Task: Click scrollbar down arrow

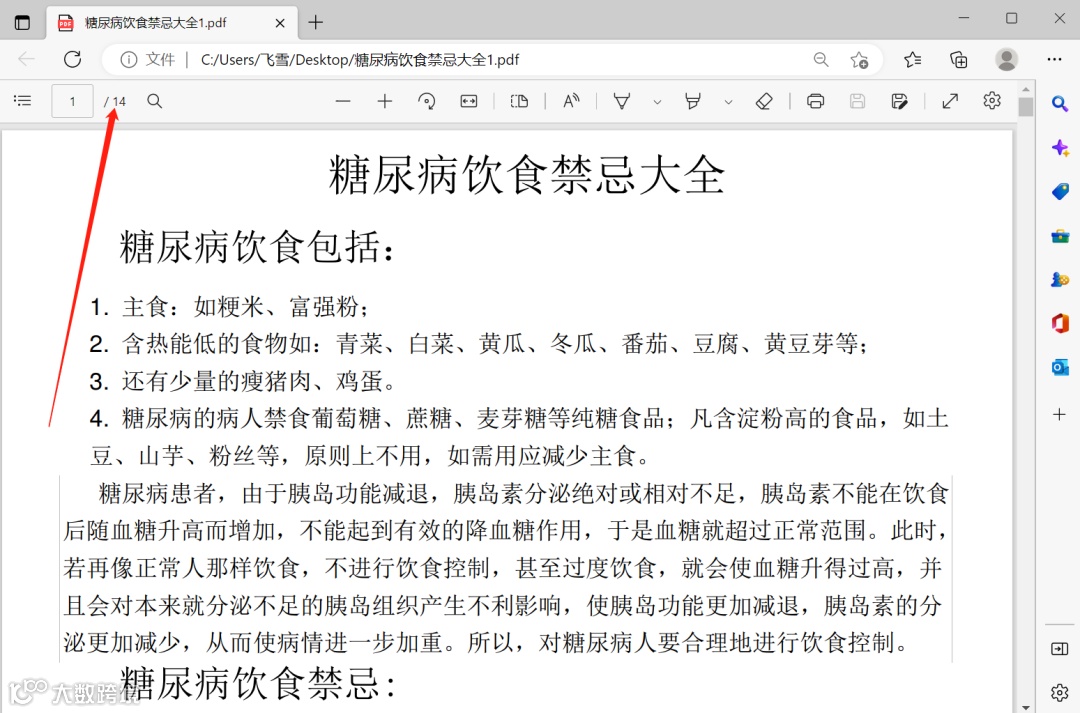Action: tap(1026, 707)
